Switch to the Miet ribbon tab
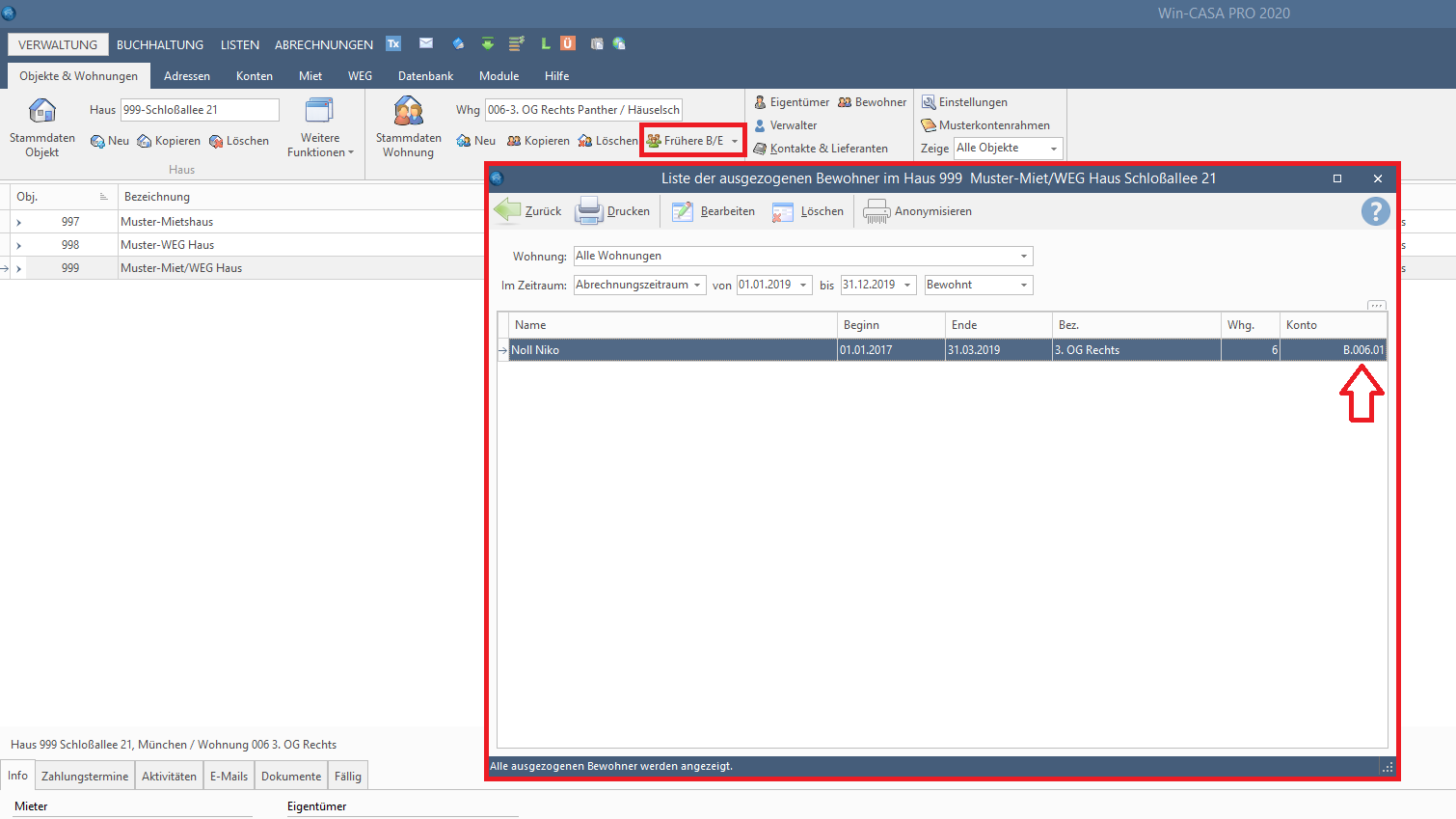The width and height of the screenshot is (1456, 819). coord(310,76)
